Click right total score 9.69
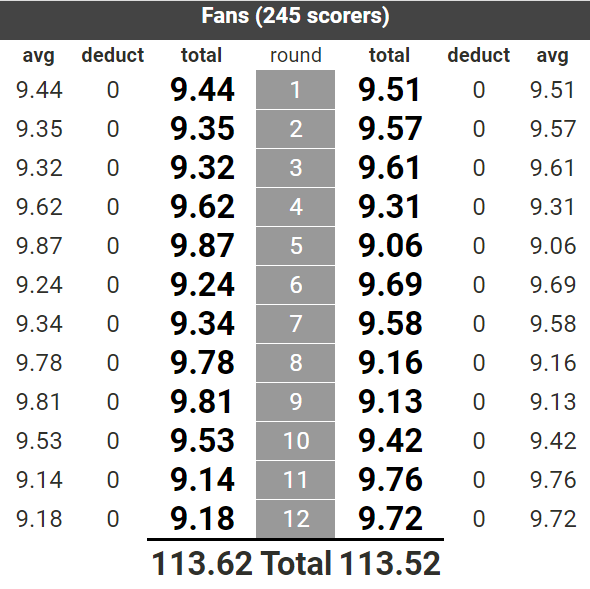 tap(390, 285)
